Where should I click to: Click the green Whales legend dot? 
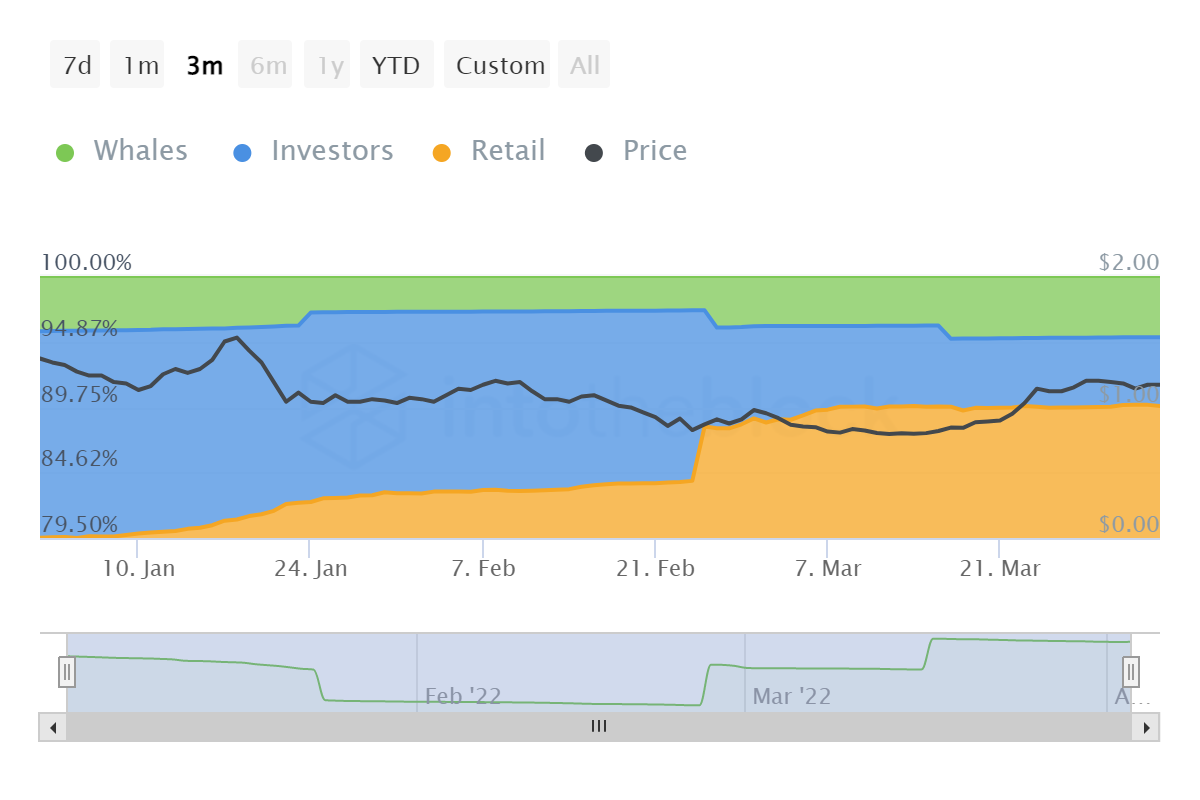click(x=65, y=153)
